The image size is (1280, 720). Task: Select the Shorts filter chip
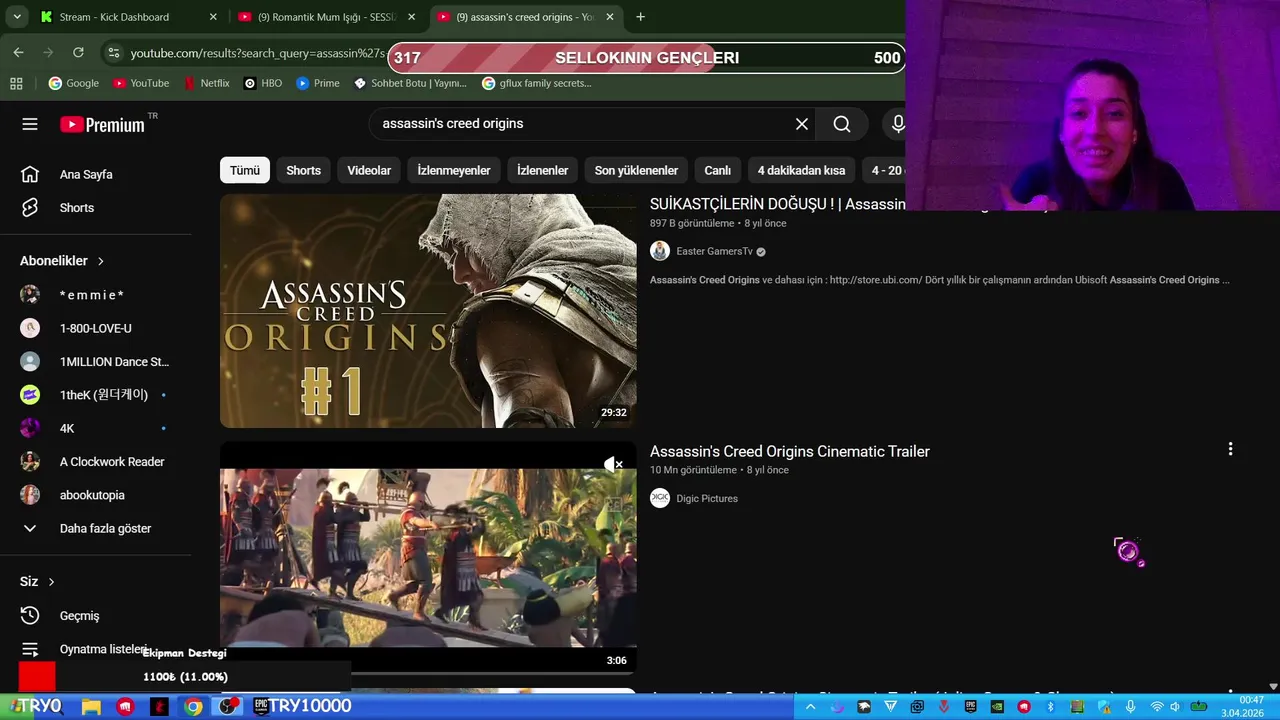304,170
